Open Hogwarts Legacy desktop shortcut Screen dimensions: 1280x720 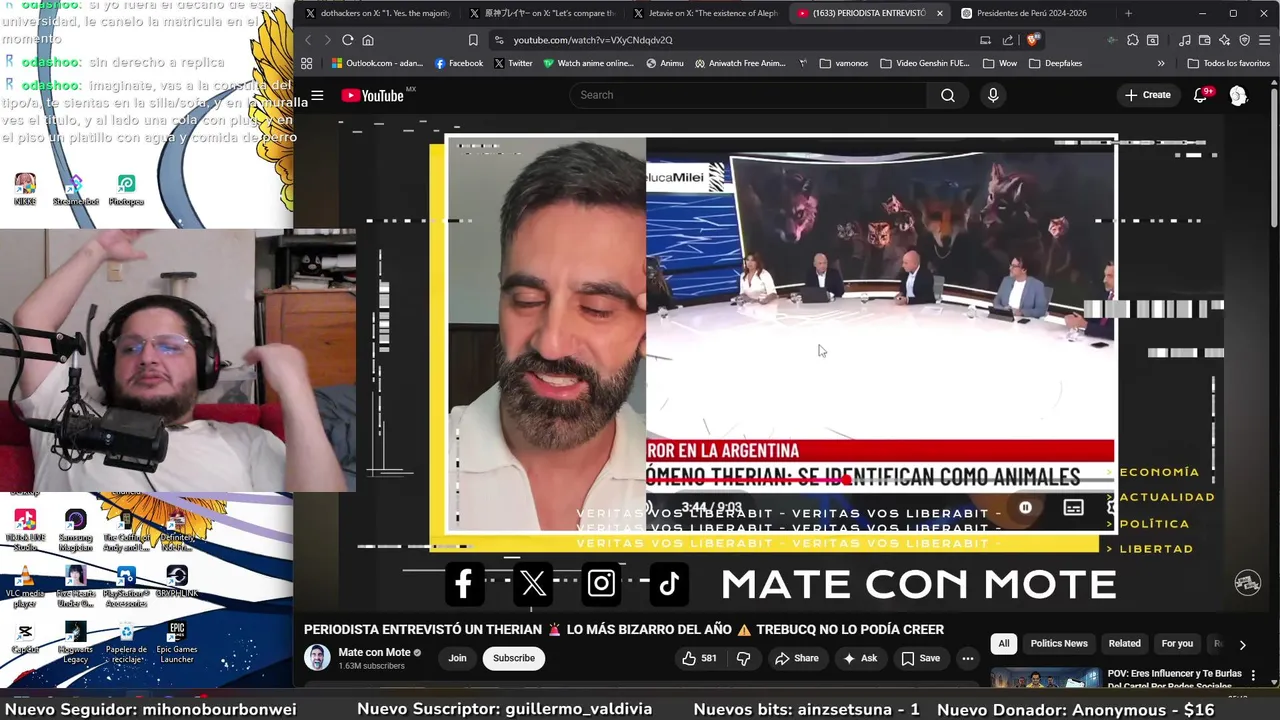[76, 642]
